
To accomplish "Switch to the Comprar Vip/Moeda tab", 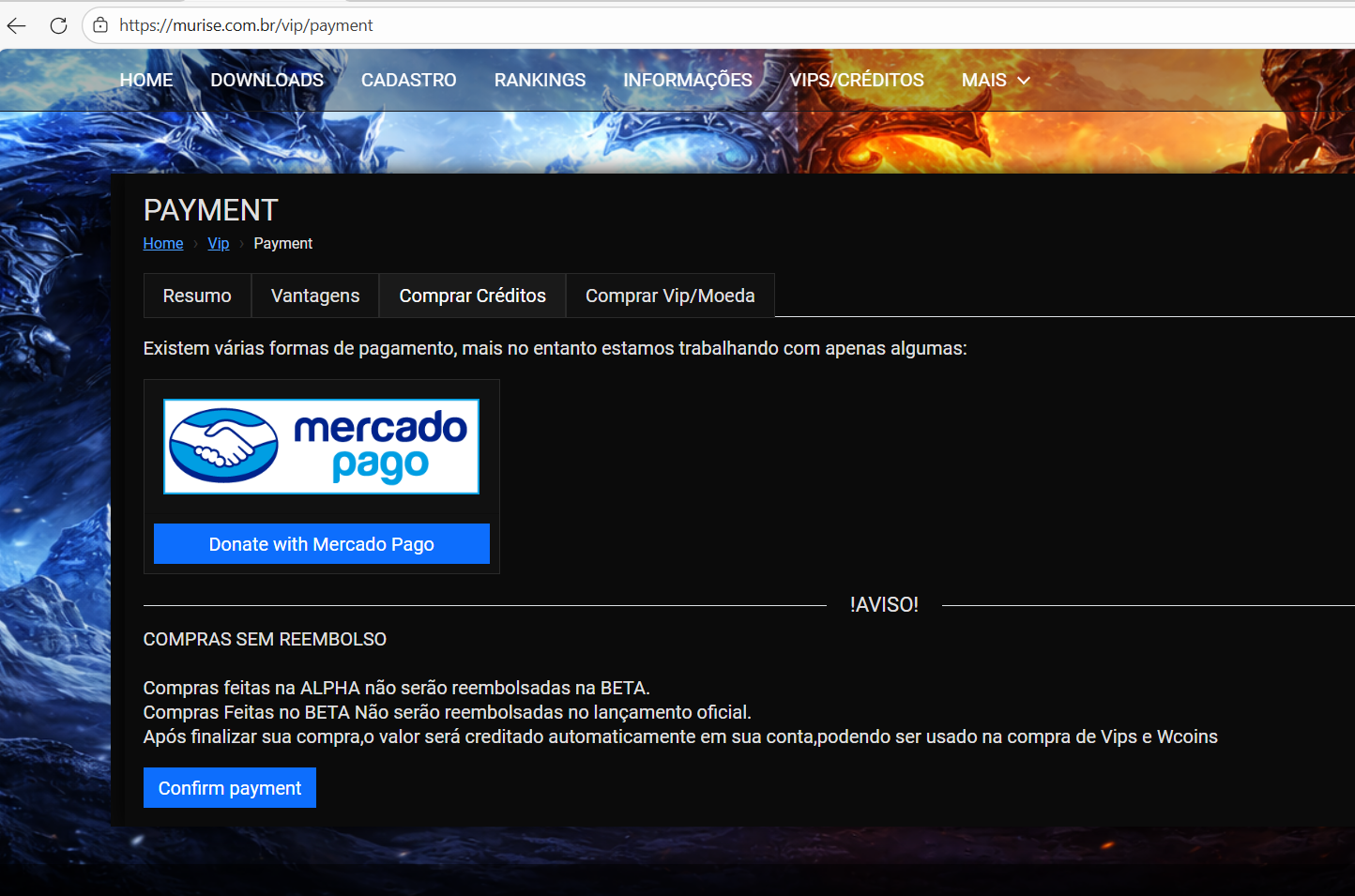I will coord(670,296).
